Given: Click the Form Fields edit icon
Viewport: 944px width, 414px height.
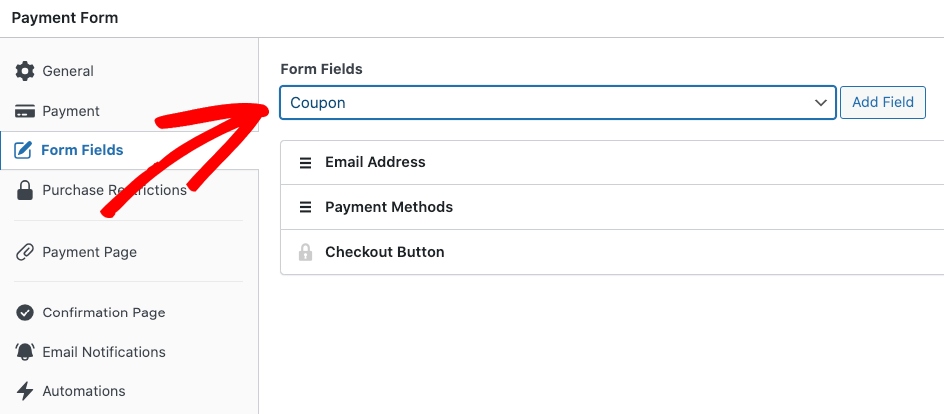Looking at the screenshot, I should tap(23, 151).
